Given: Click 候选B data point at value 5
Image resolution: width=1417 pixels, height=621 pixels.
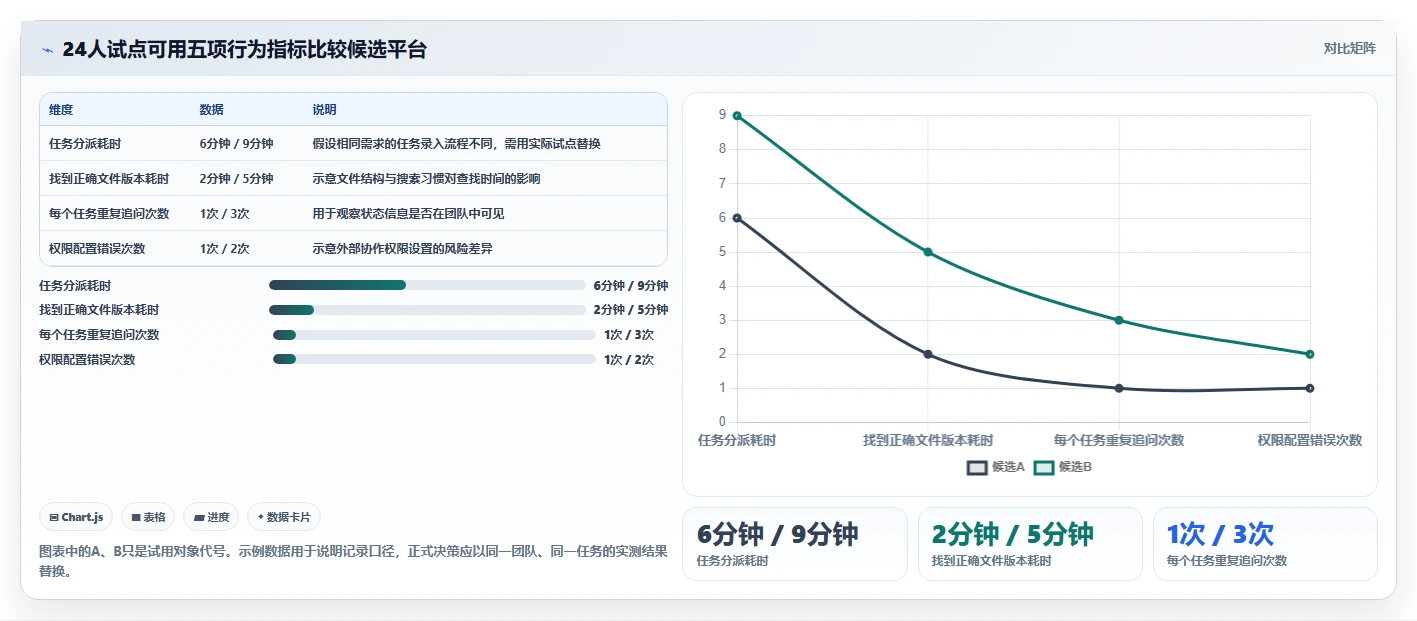Looking at the screenshot, I should coord(928,252).
